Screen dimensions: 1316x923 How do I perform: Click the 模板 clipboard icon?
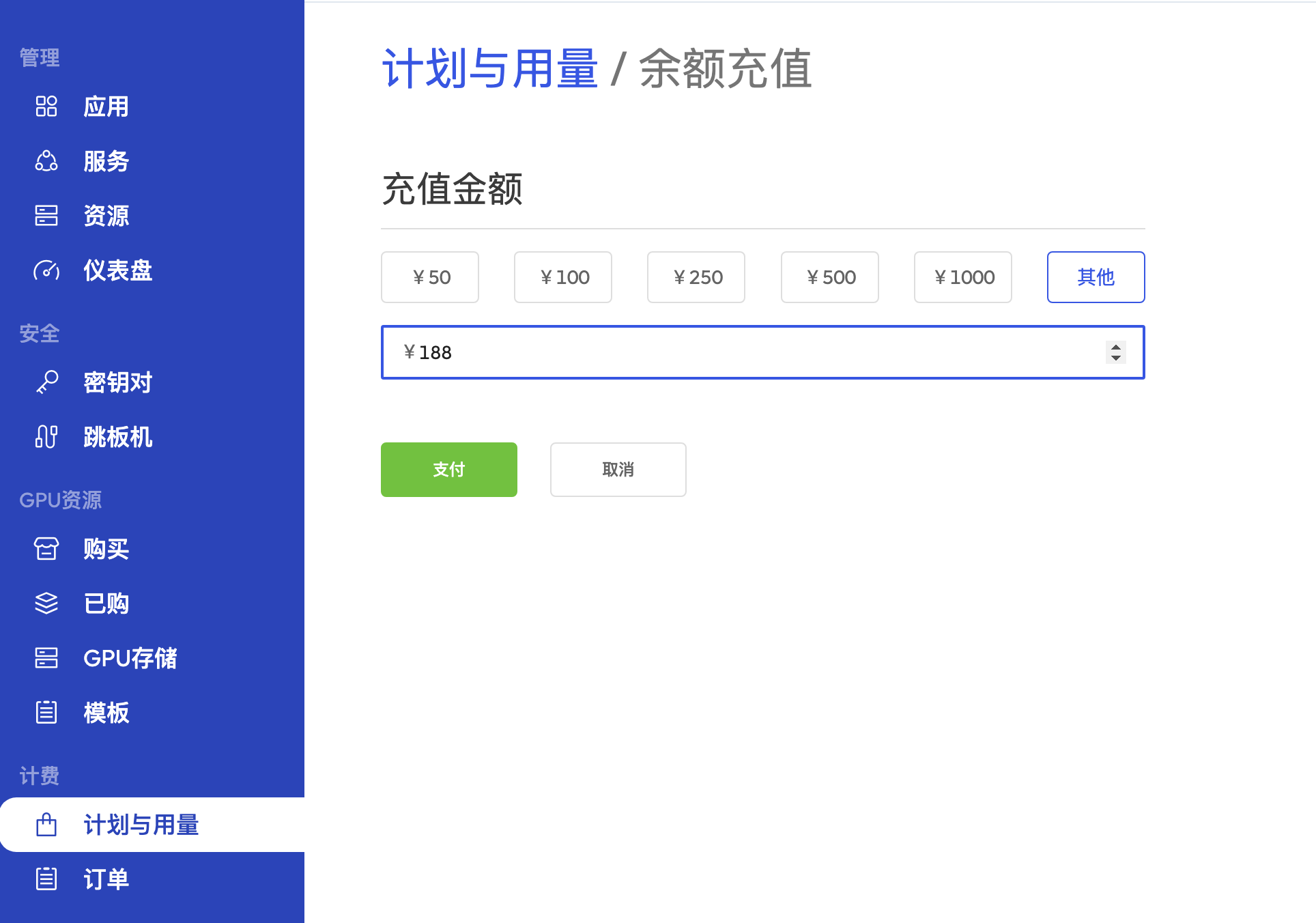point(46,713)
